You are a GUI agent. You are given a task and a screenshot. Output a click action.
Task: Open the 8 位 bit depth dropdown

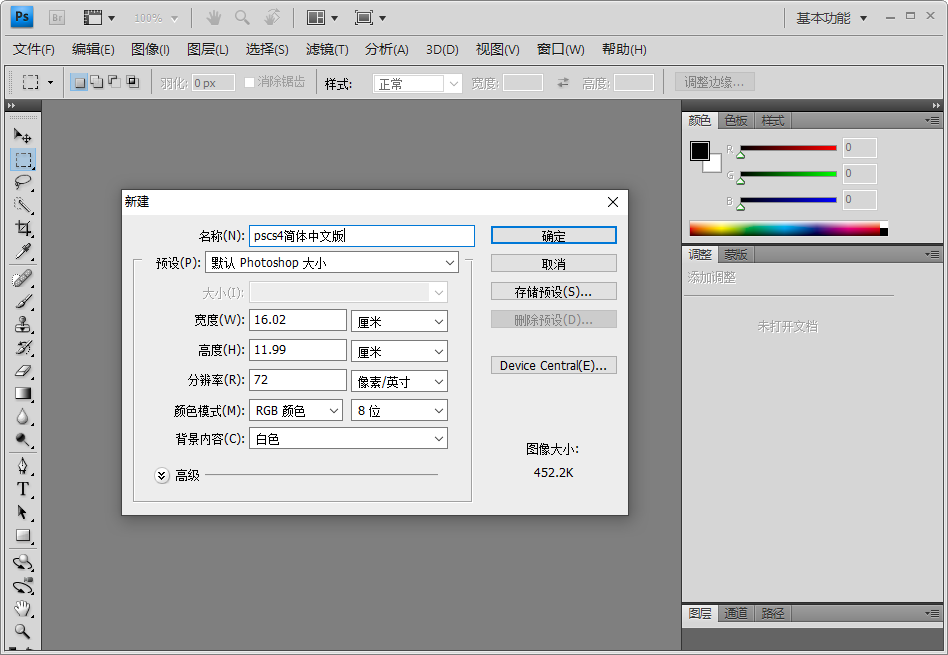pos(399,411)
